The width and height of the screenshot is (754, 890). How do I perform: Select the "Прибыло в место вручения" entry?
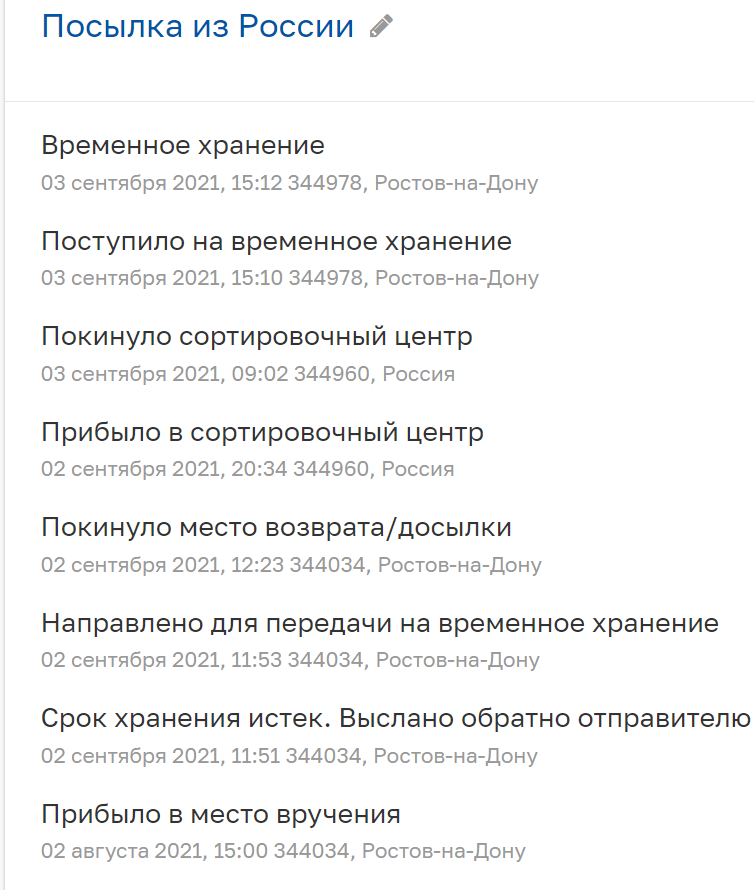pyautogui.click(x=221, y=815)
